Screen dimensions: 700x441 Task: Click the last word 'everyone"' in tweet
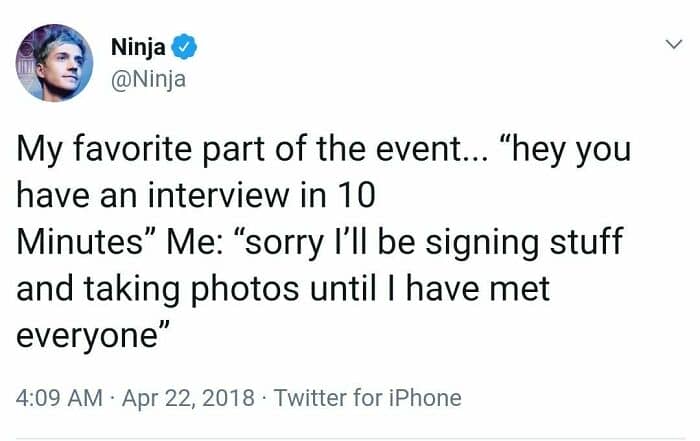tap(90, 335)
